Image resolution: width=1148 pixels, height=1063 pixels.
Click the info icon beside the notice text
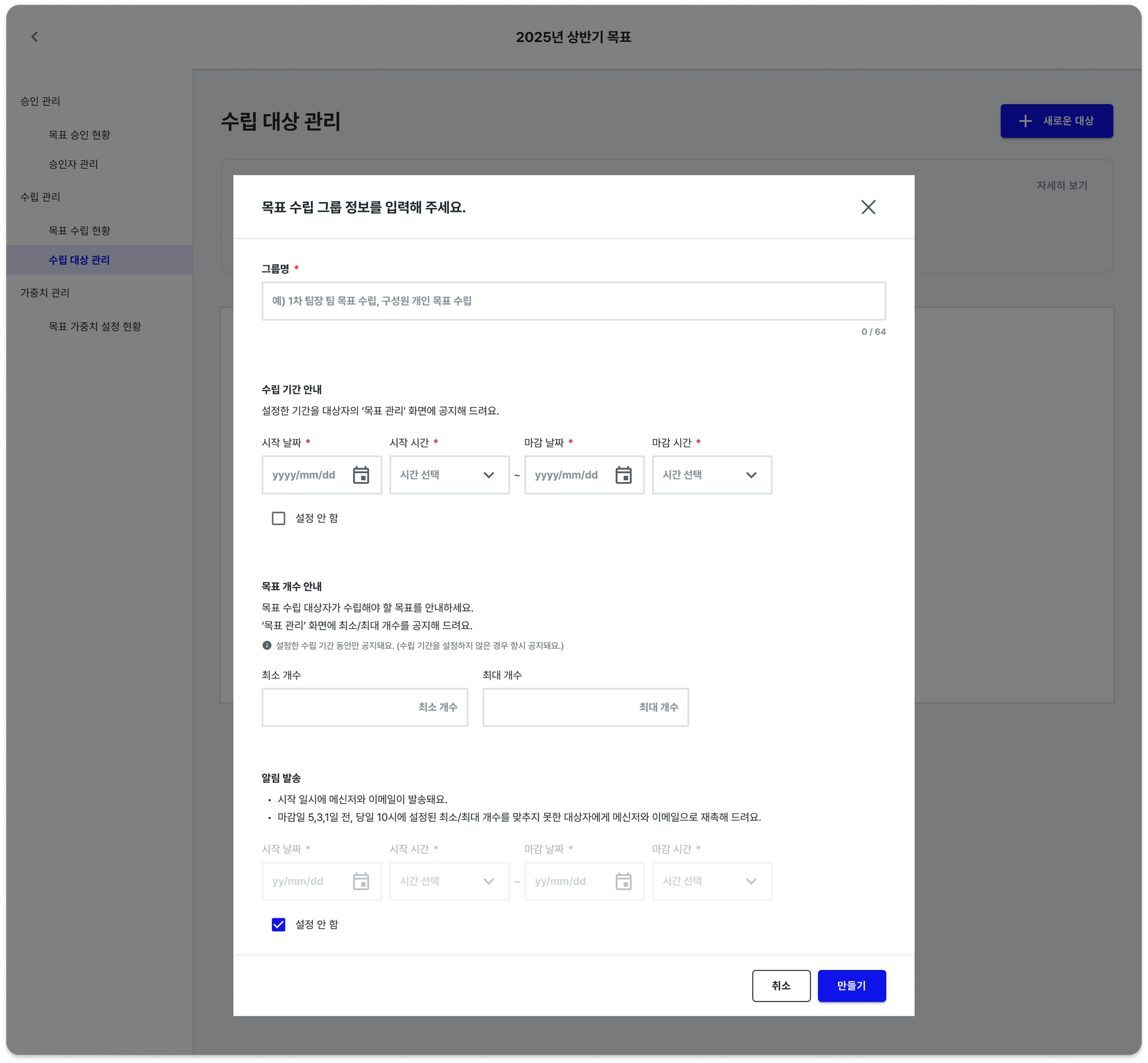point(266,646)
